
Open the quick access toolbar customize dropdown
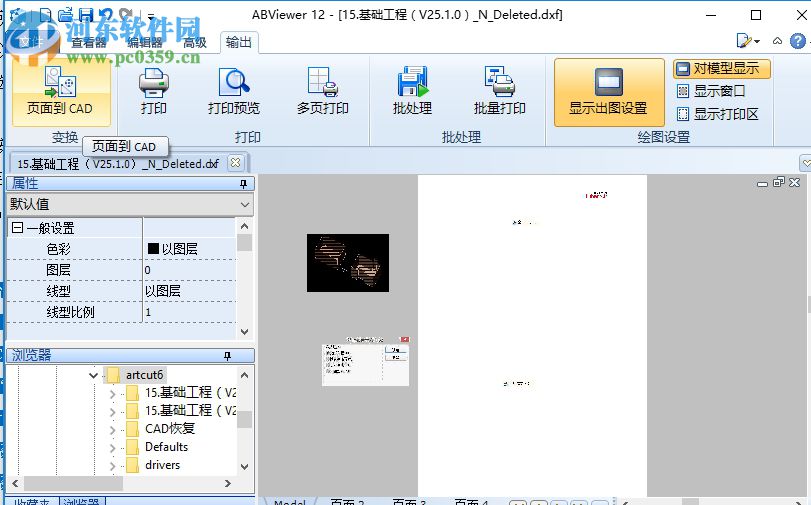click(151, 16)
